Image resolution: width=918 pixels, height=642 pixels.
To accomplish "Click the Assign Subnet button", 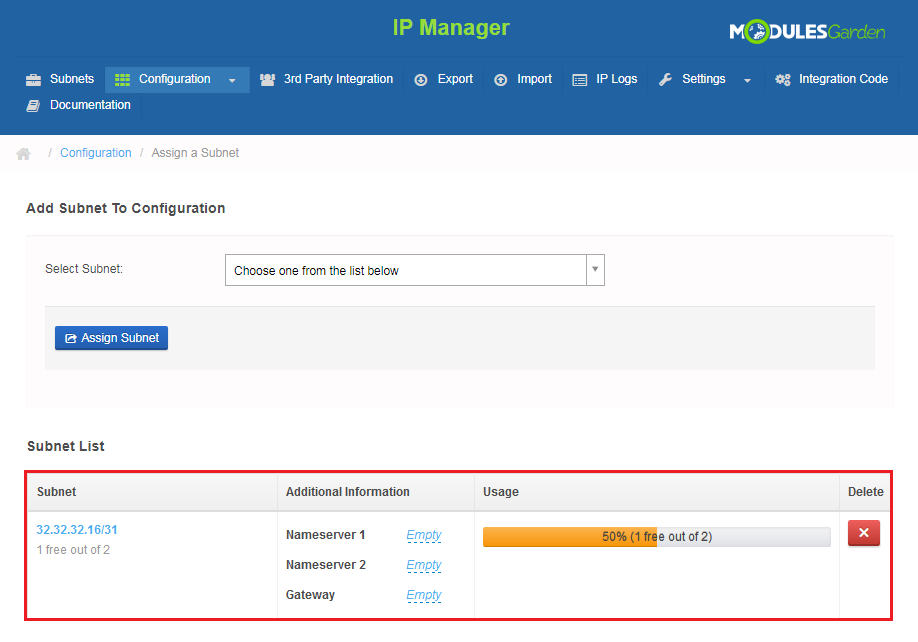I will click(x=111, y=338).
